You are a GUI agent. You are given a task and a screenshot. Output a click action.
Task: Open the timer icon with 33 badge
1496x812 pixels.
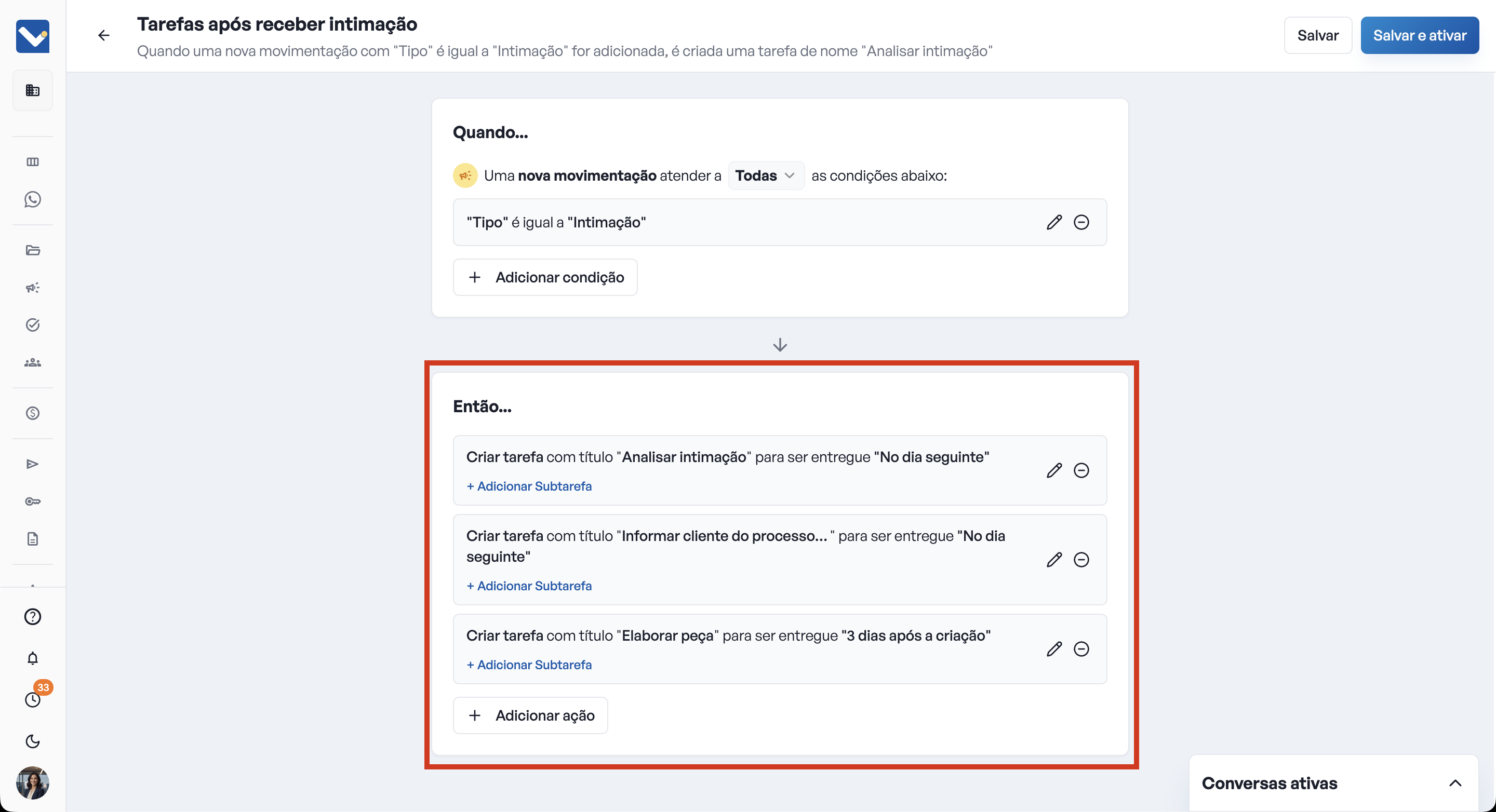point(33,699)
